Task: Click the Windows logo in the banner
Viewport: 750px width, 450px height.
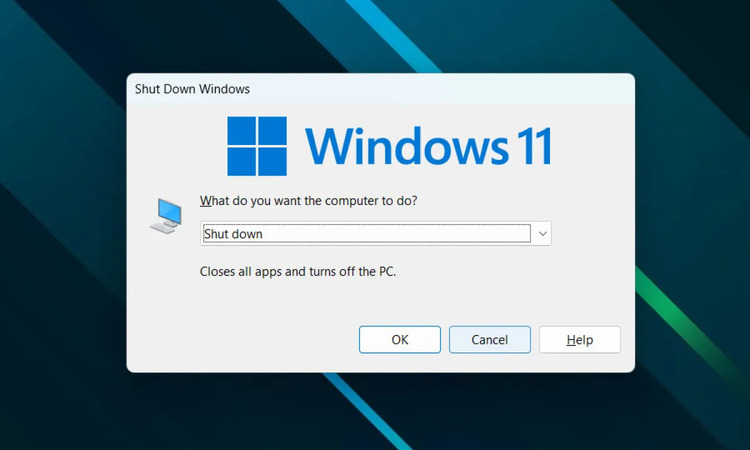Action: 257,147
